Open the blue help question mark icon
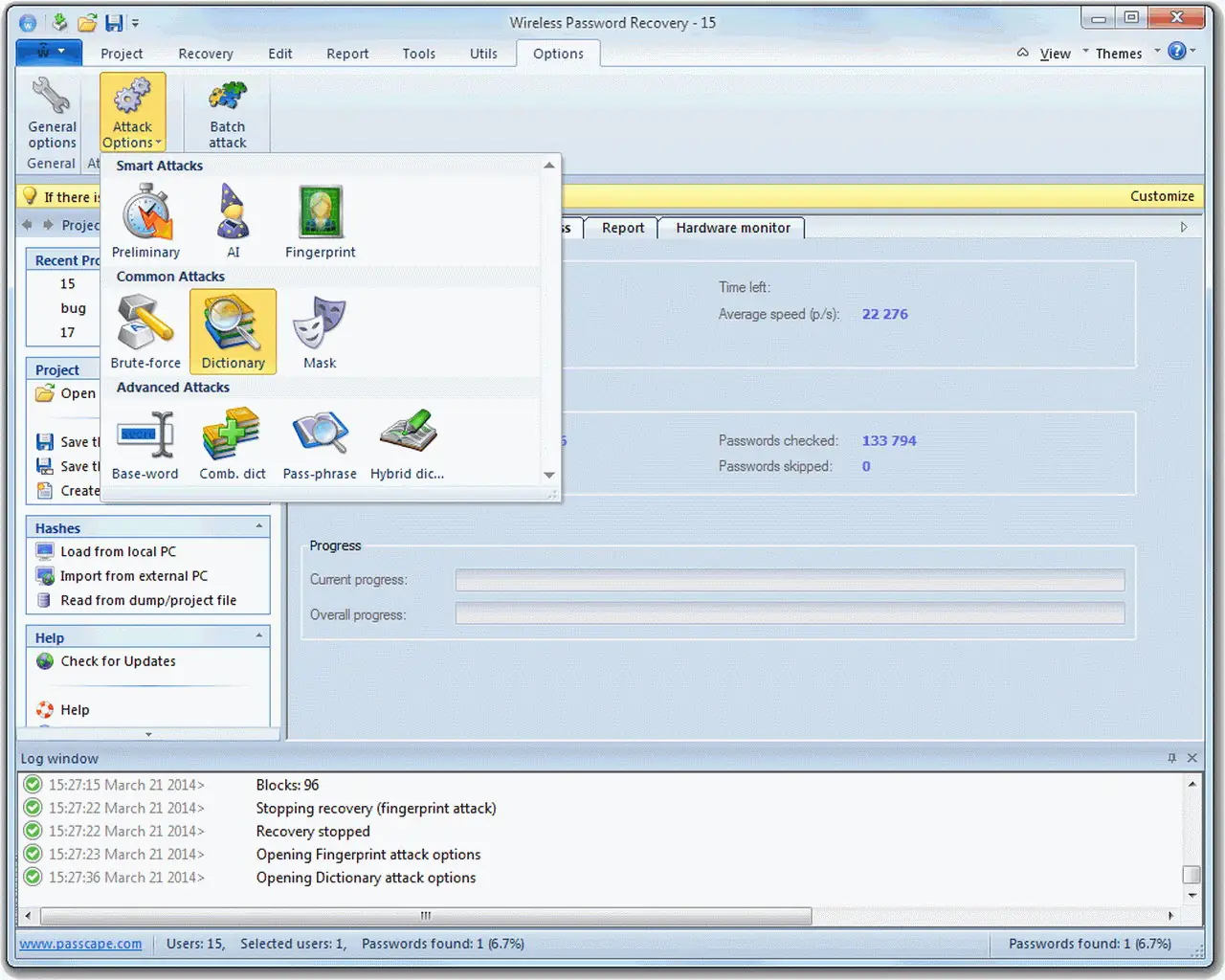Viewport: 1225px width, 980px height. tap(1177, 51)
